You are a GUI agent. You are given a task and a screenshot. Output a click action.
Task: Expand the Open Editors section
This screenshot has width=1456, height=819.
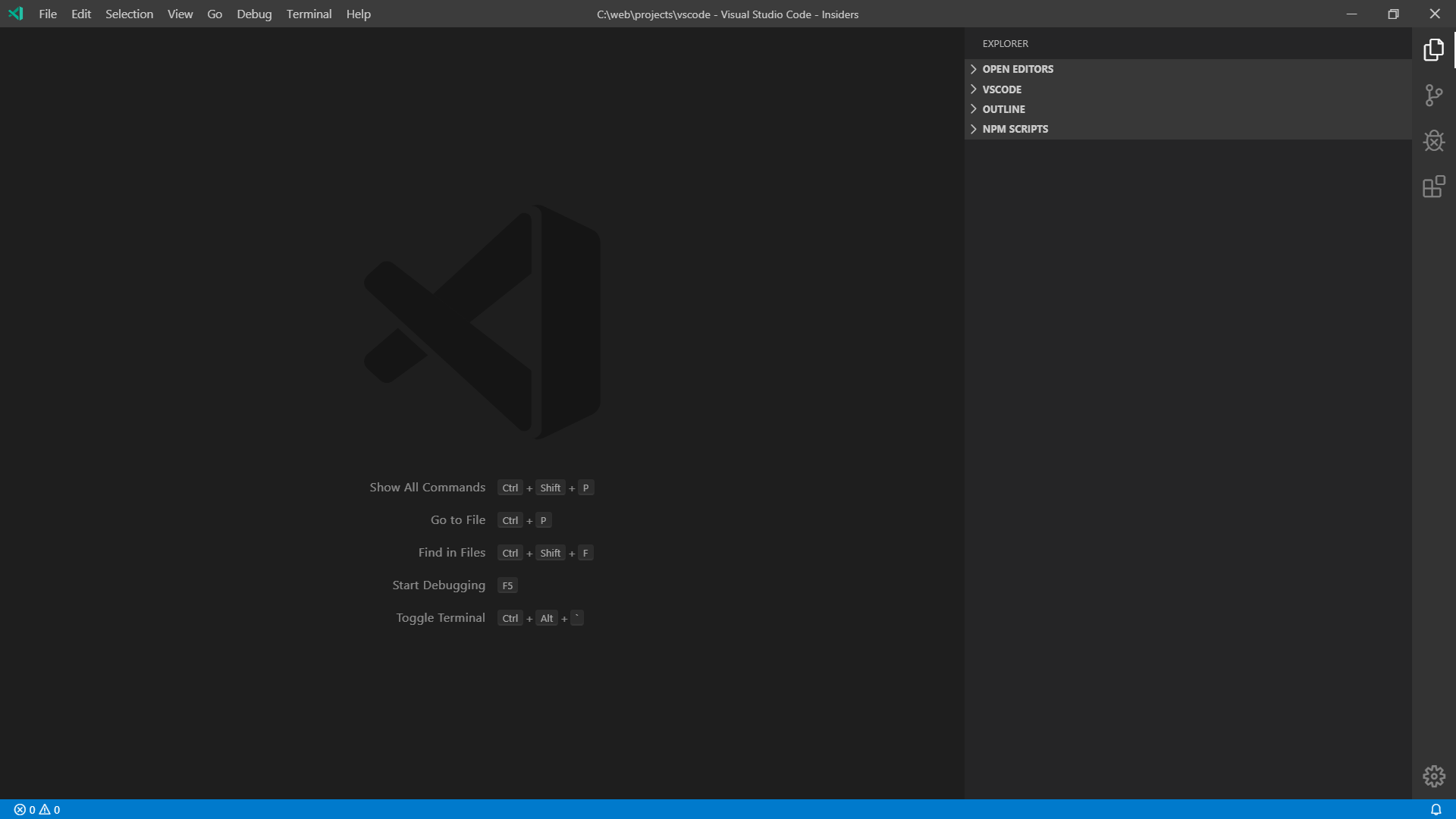click(x=1017, y=69)
